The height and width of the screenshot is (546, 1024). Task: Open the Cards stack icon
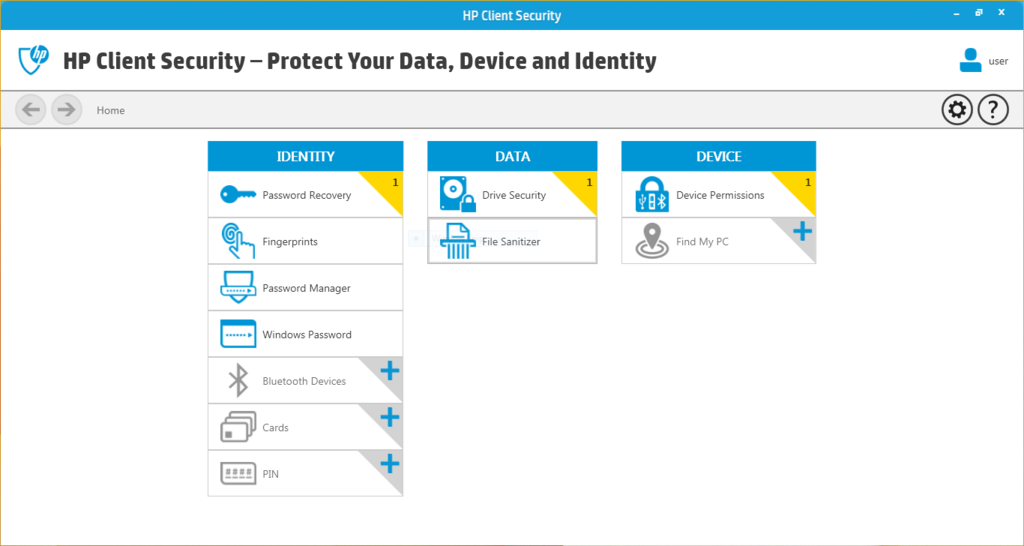(x=238, y=427)
